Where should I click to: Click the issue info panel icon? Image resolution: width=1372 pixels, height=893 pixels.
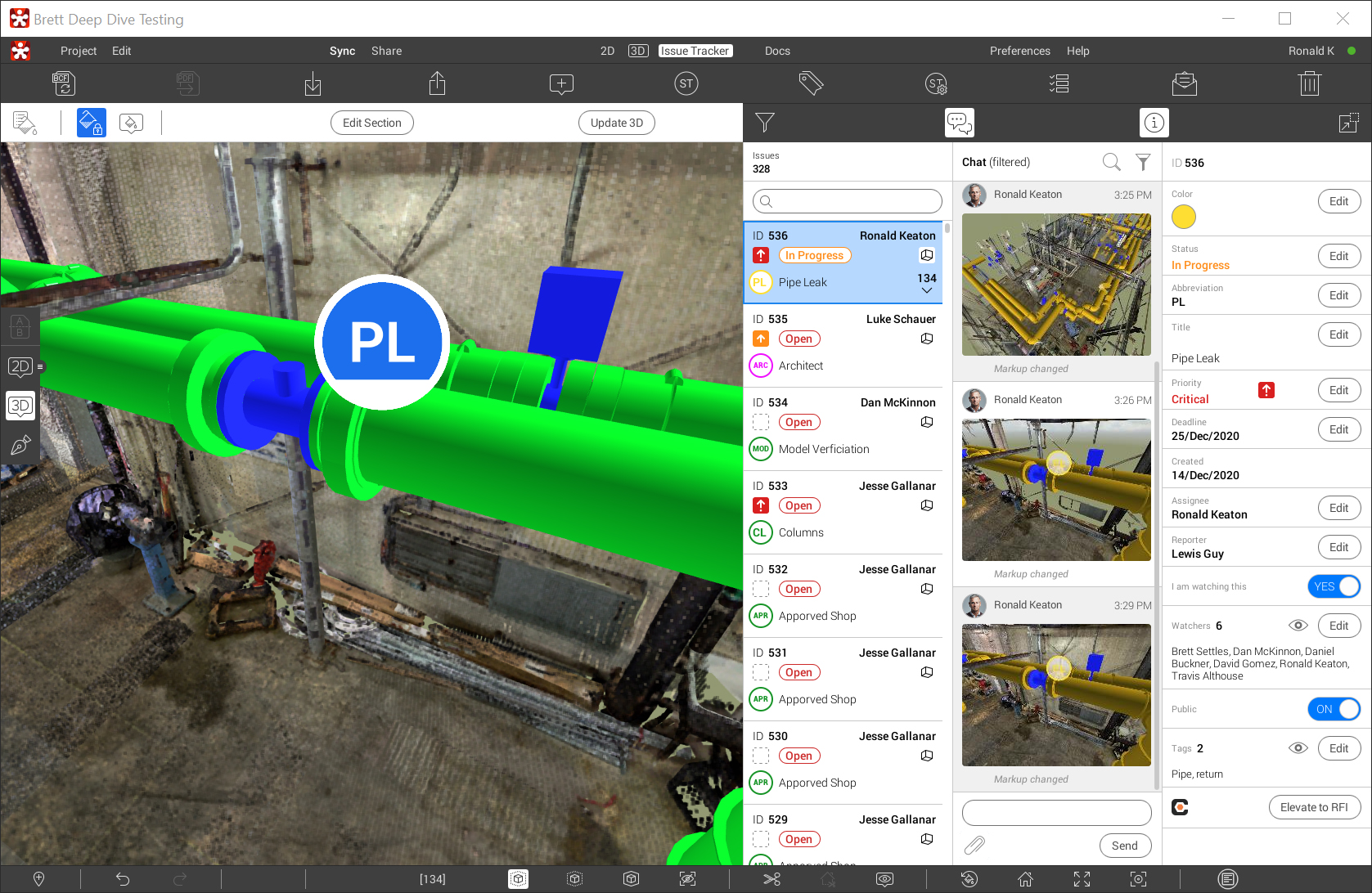pos(1154,123)
